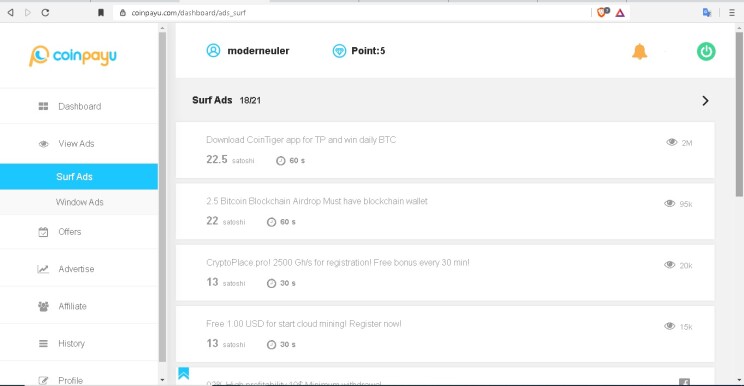Expand the Surf Ads chevron arrow
744x386 pixels.
[705, 101]
